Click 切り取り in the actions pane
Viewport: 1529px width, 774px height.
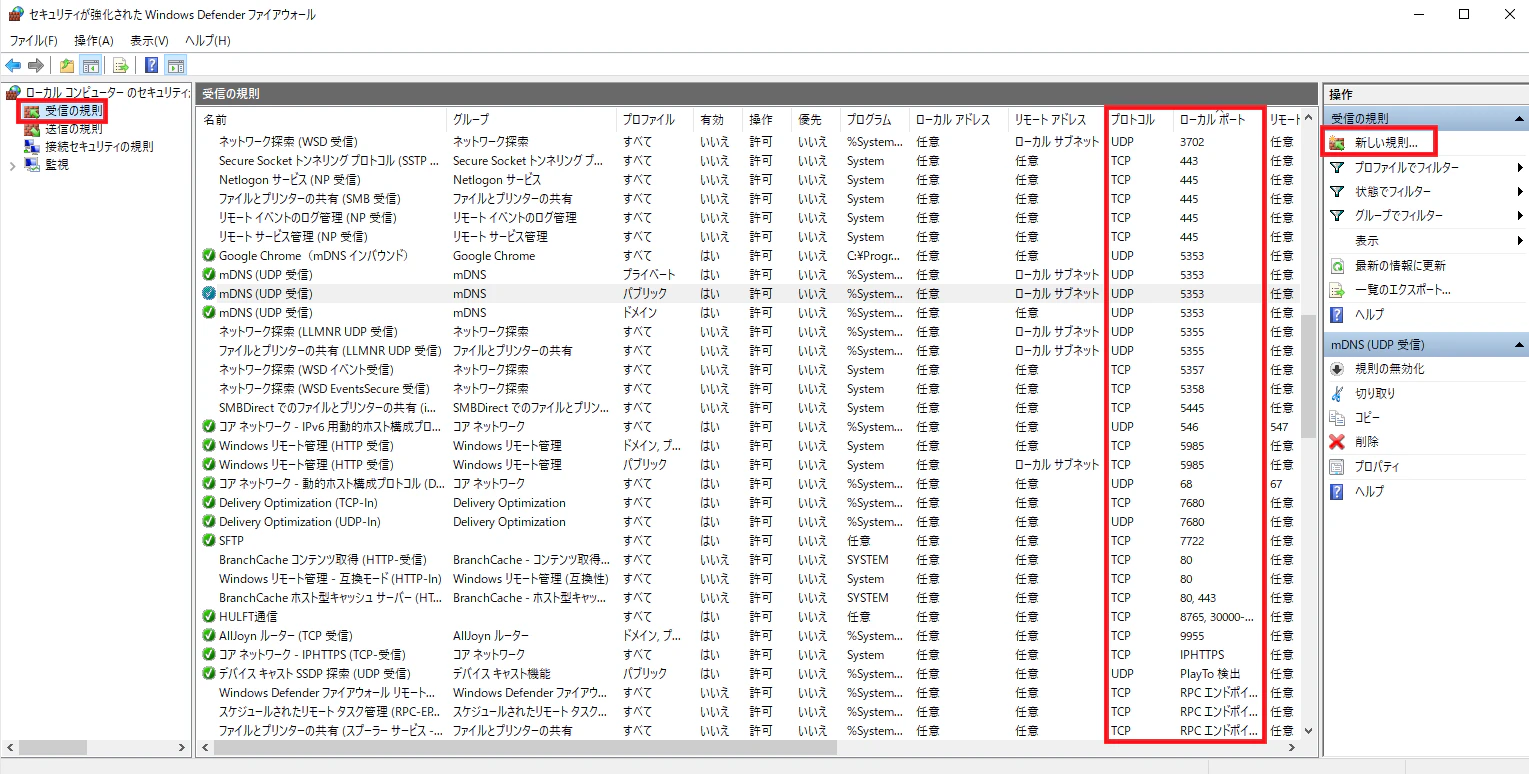click(x=1375, y=394)
